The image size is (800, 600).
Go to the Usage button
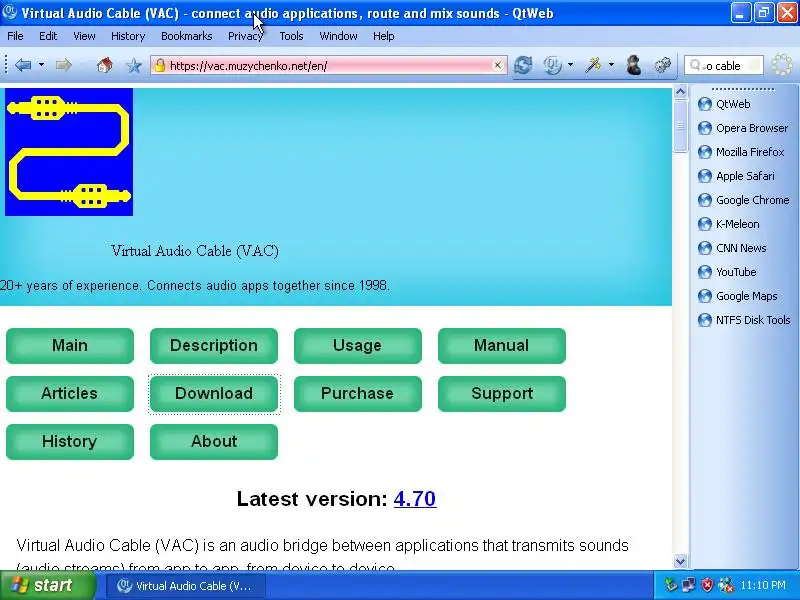pyautogui.click(x=358, y=346)
